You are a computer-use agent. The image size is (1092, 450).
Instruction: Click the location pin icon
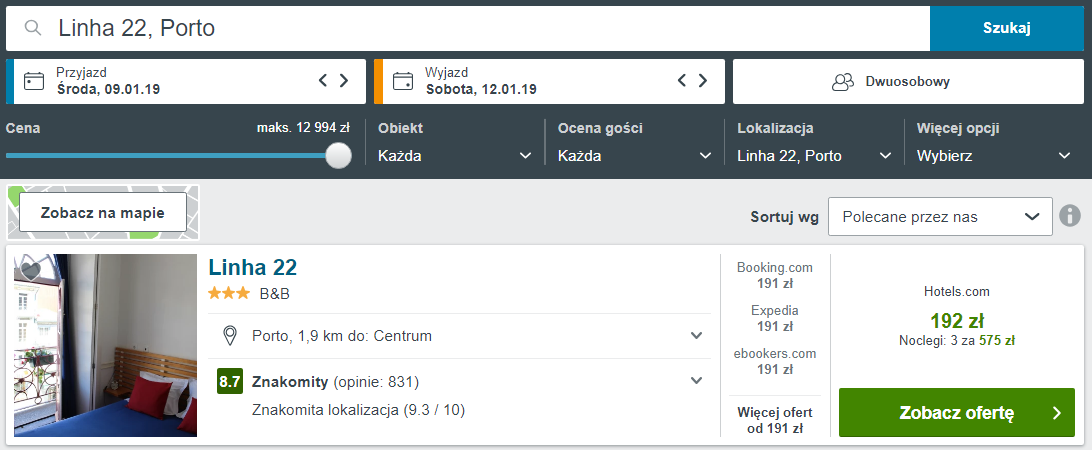tap(229, 336)
